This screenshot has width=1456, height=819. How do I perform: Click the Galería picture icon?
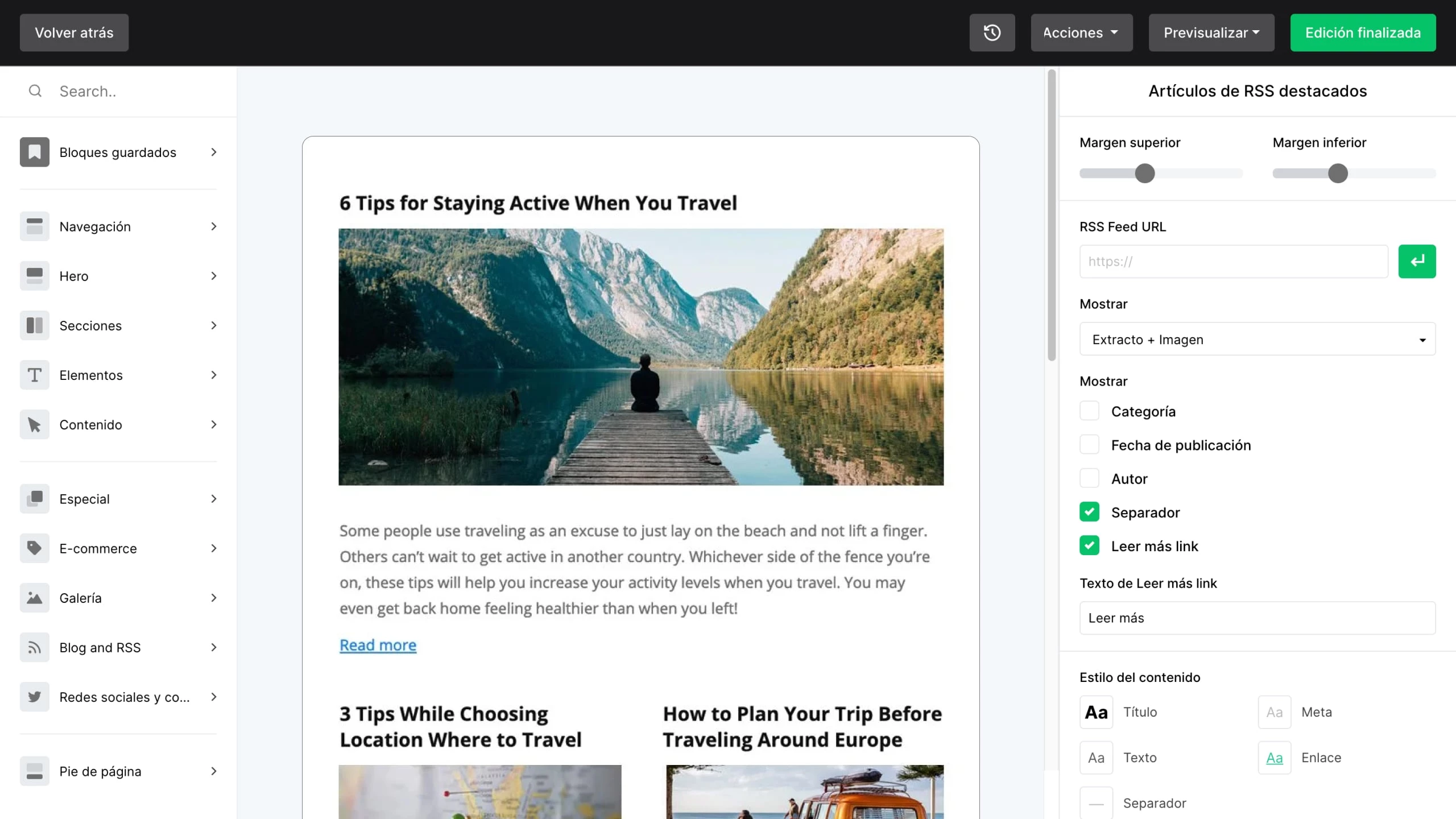34,598
